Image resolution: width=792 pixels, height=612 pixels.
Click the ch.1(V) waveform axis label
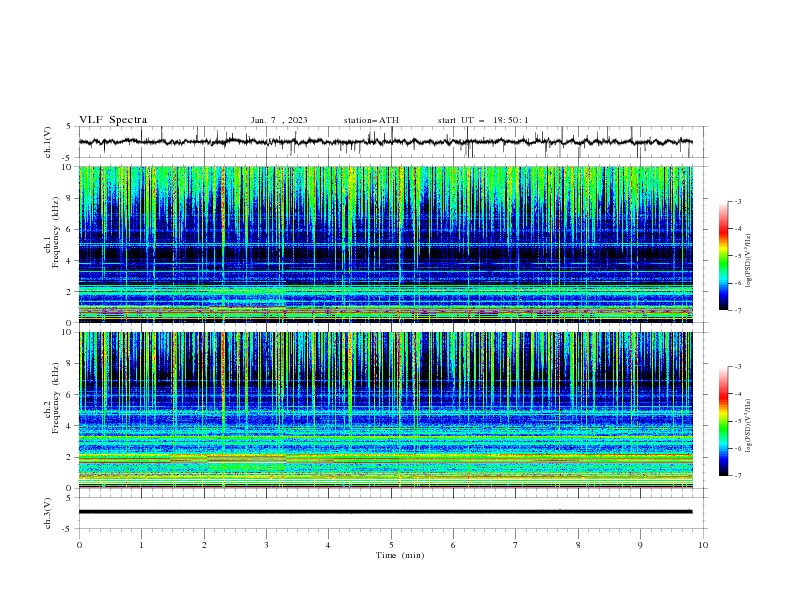(48, 142)
